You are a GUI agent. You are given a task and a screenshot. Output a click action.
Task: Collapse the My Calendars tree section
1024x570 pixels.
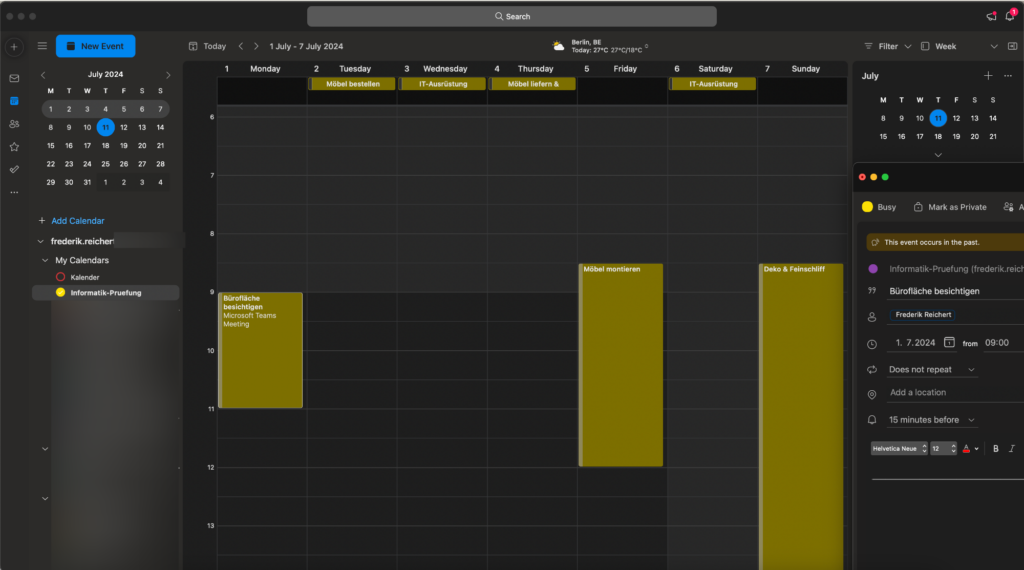coord(41,260)
